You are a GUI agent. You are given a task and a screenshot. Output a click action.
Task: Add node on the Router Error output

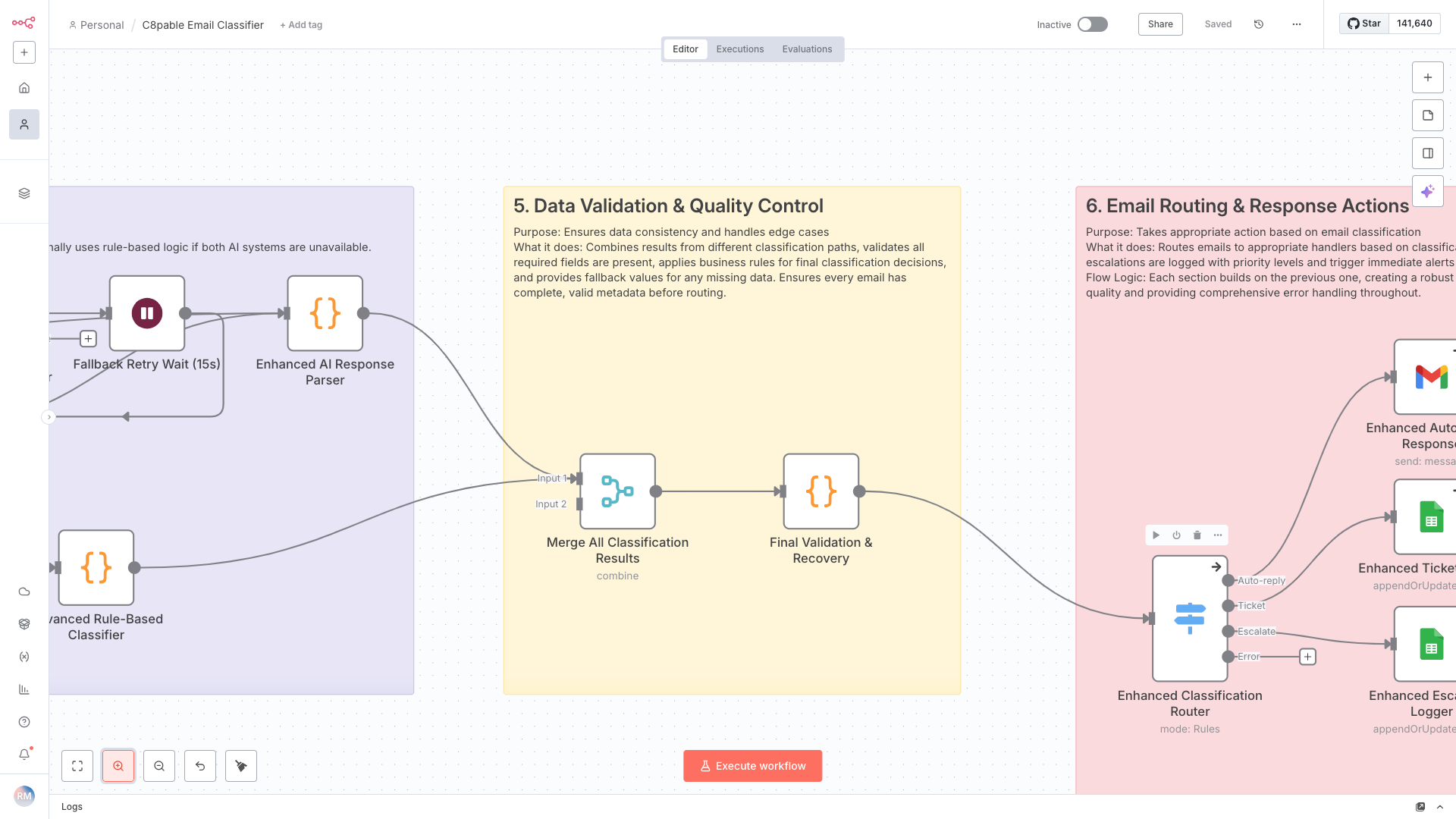pyautogui.click(x=1308, y=657)
